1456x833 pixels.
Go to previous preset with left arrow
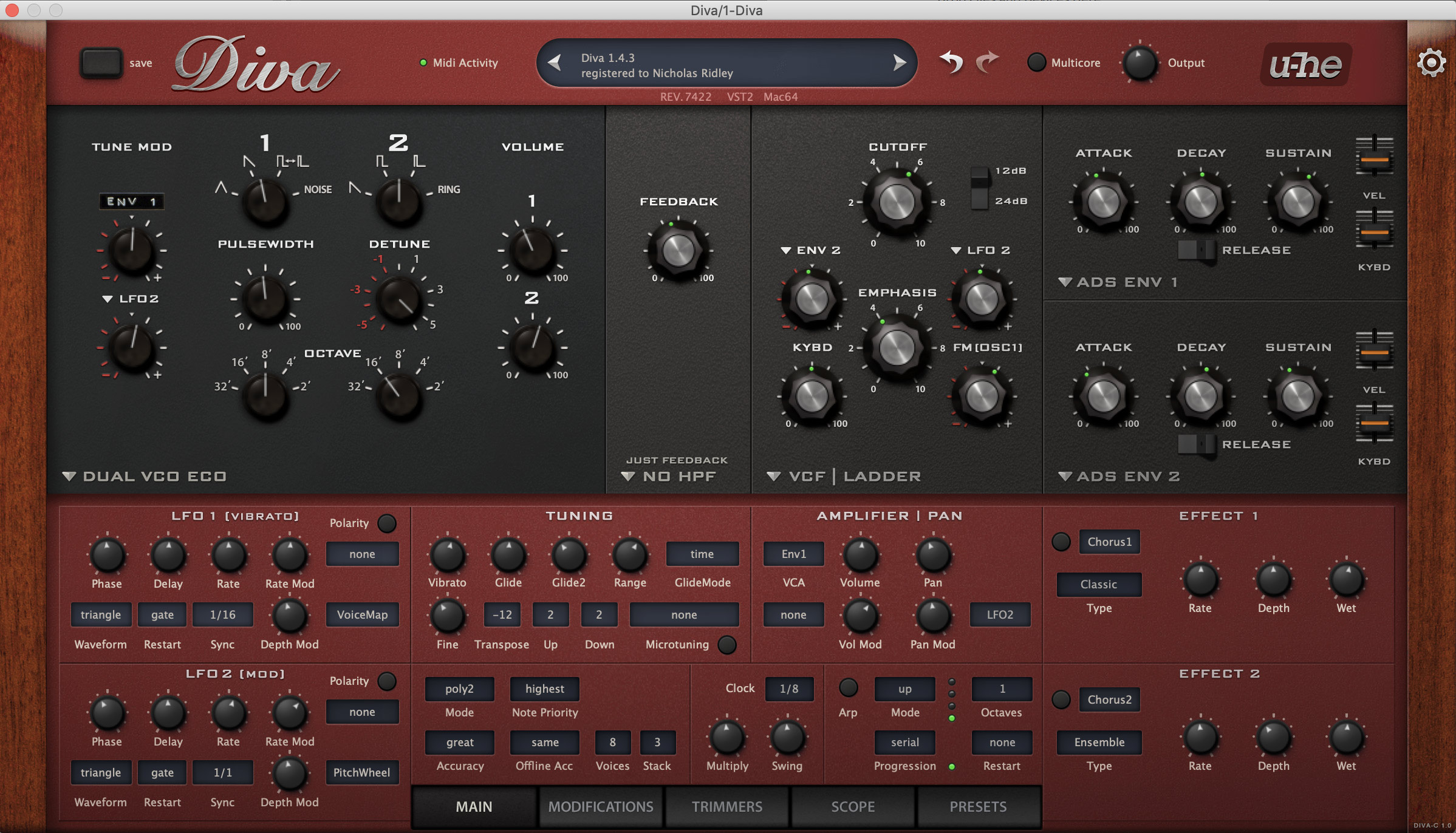click(x=554, y=63)
